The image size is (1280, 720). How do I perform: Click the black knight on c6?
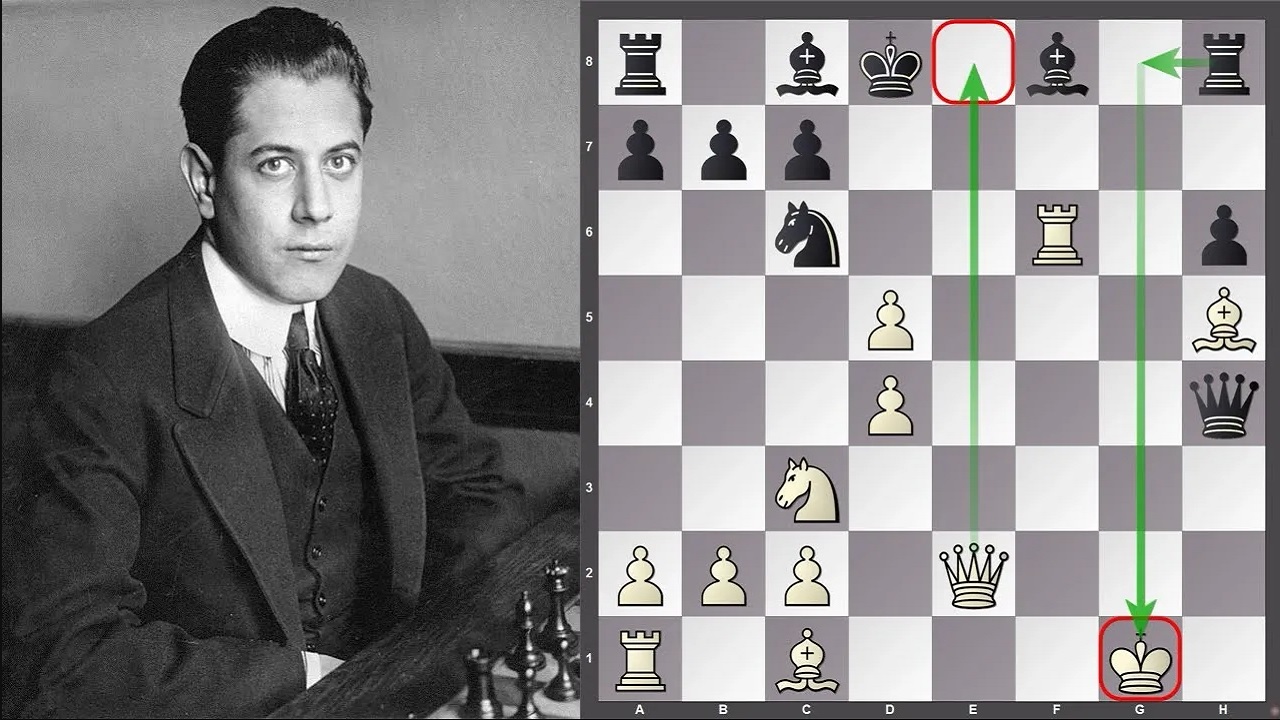tap(807, 232)
